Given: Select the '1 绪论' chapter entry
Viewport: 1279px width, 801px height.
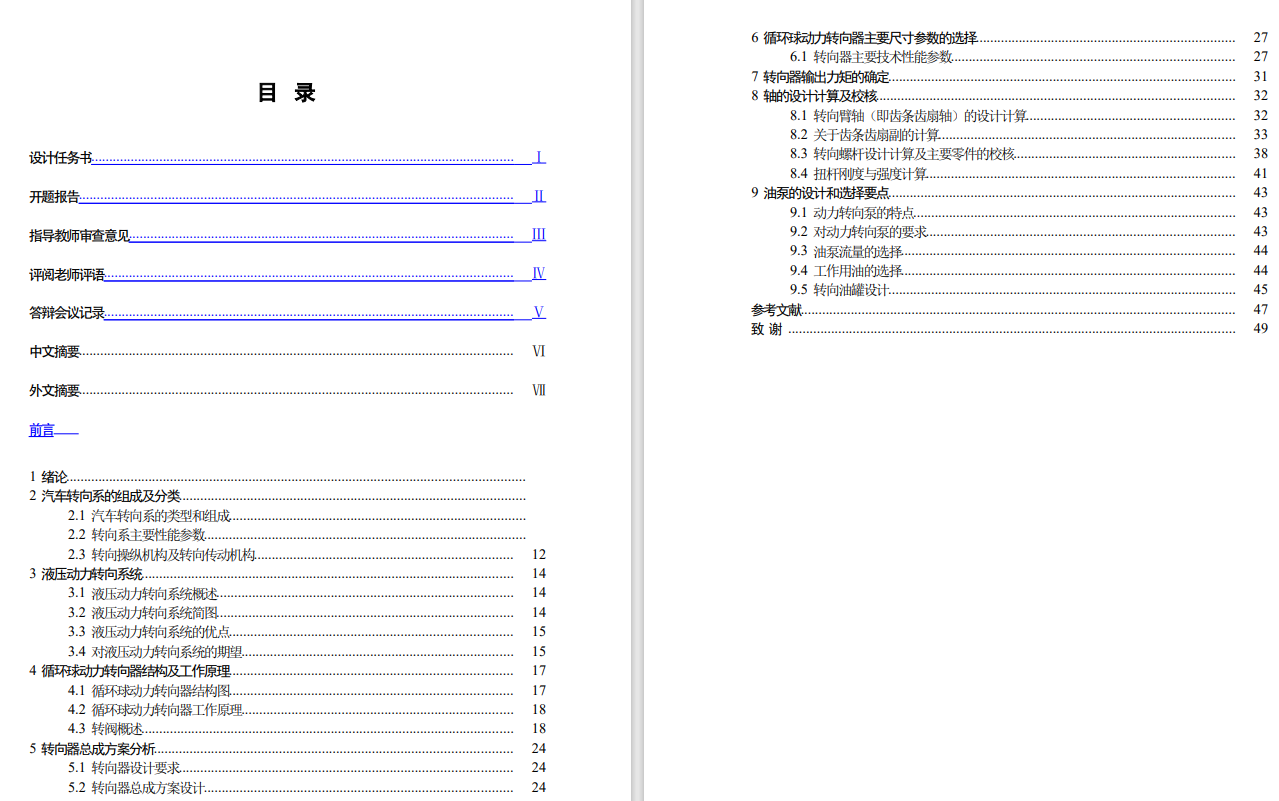Looking at the screenshot, I should tap(277, 477).
